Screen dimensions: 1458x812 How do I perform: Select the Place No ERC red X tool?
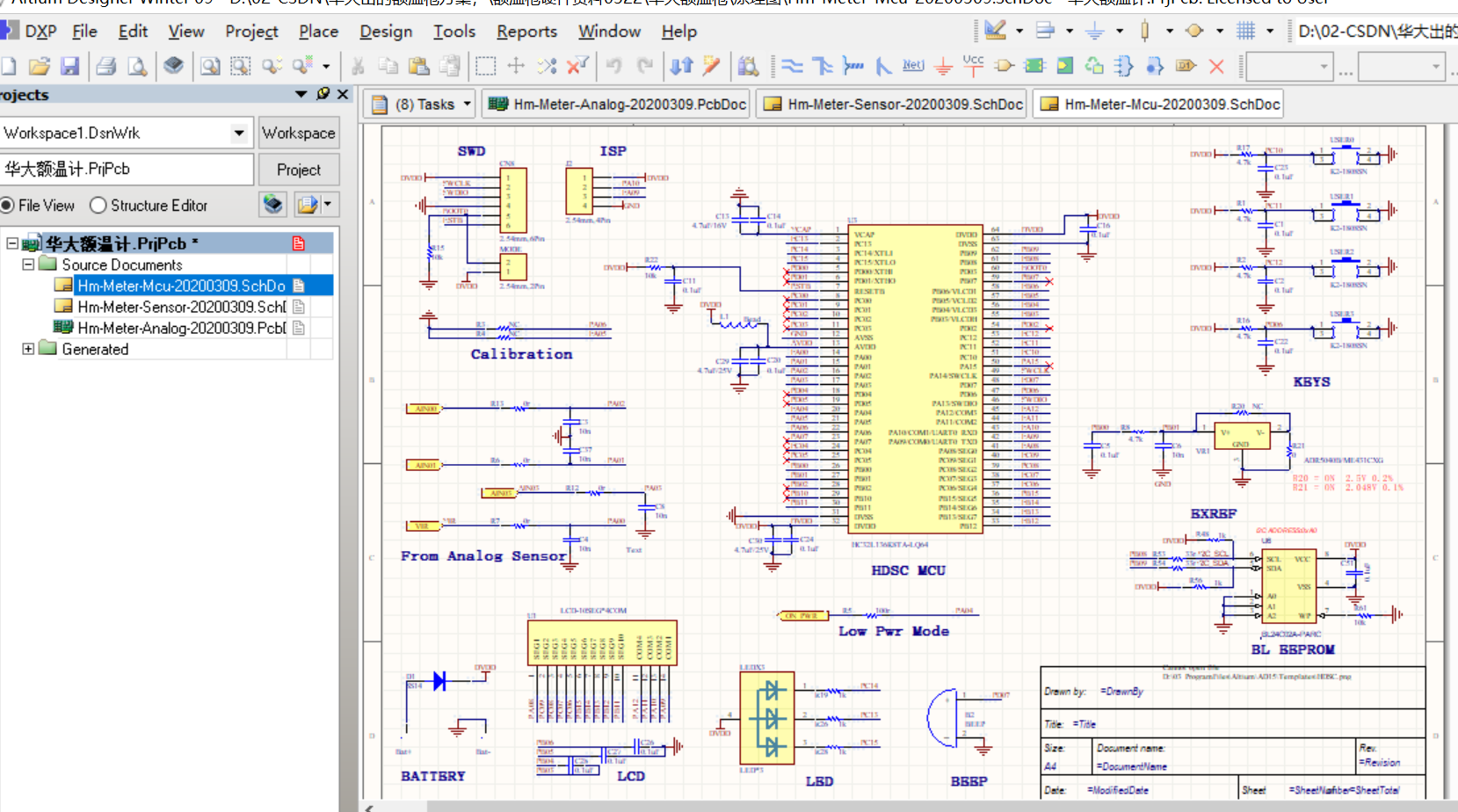pos(1216,66)
